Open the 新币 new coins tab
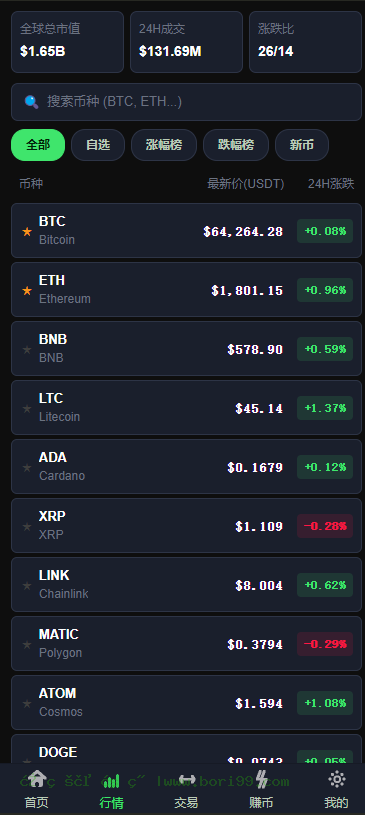The height and width of the screenshot is (815, 365). click(x=302, y=145)
